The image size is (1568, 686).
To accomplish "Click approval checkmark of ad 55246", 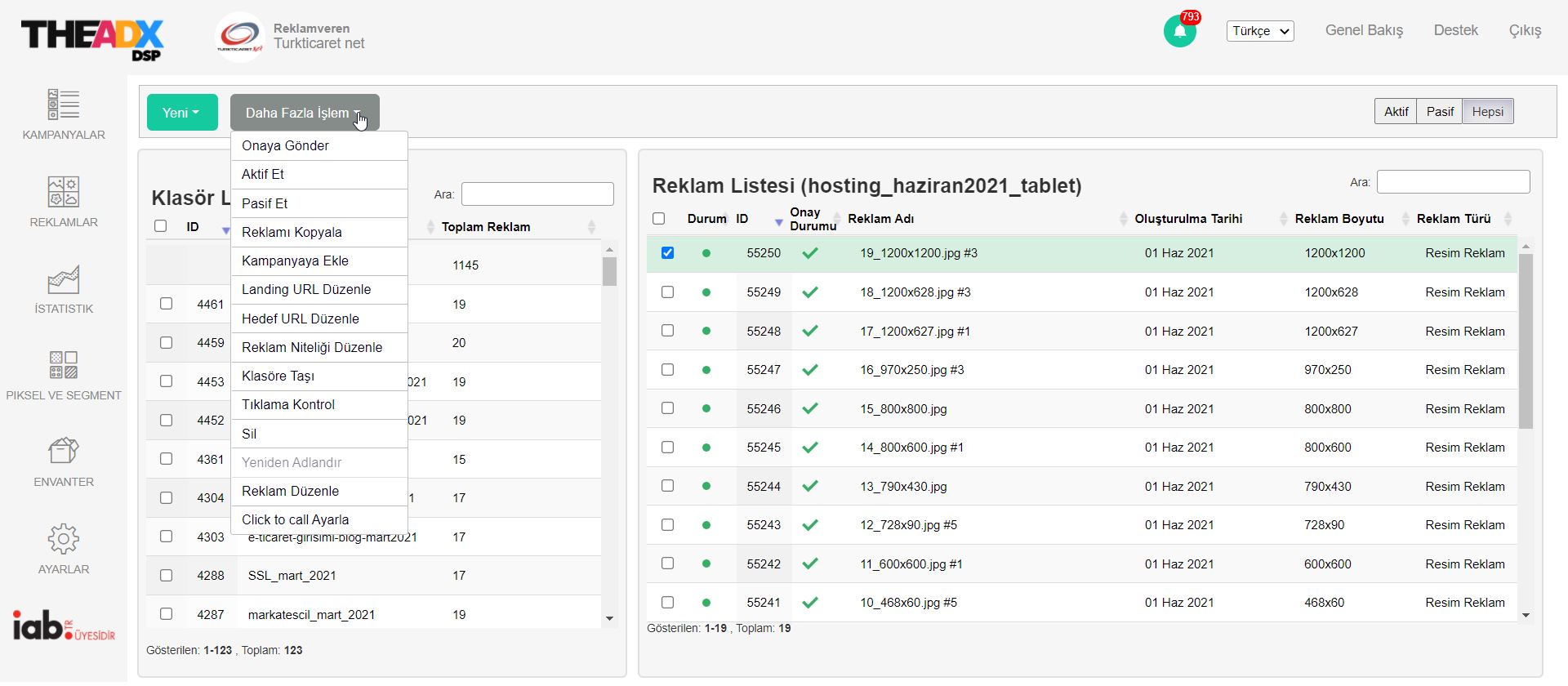I will coord(810,408).
